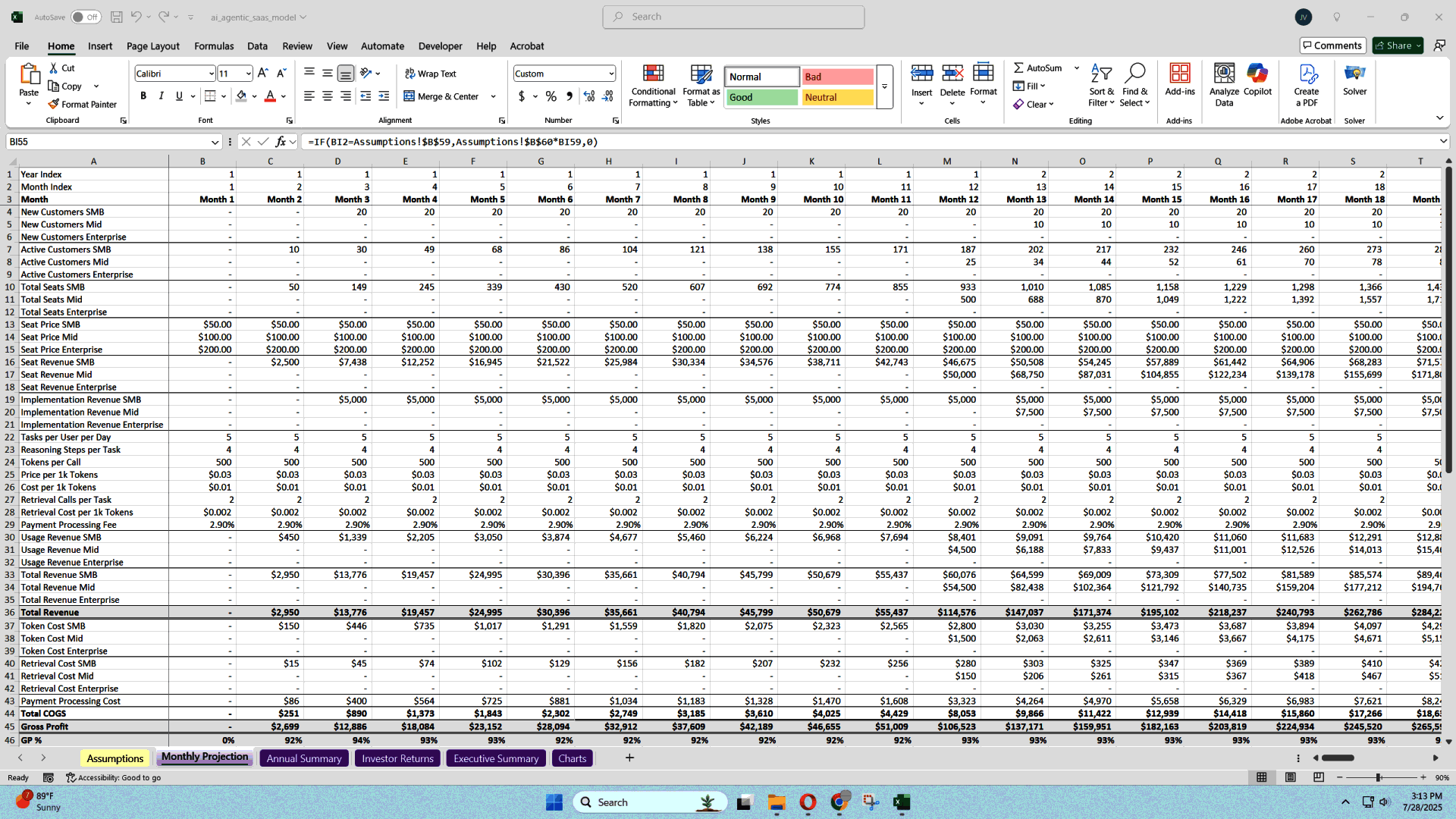
Task: Click the Increase Indent icon
Action: pyautogui.click(x=384, y=96)
